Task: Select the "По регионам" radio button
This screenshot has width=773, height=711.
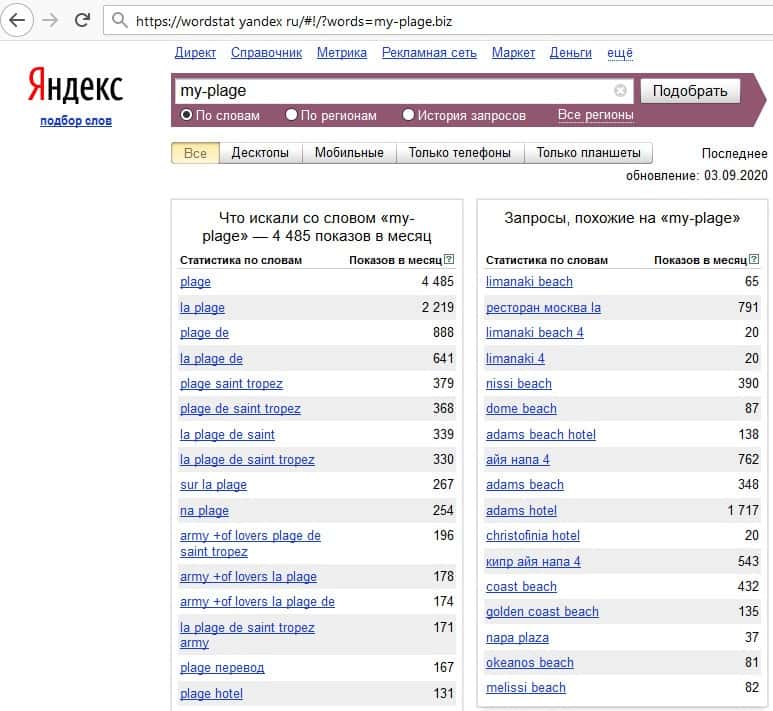Action: tap(292, 115)
